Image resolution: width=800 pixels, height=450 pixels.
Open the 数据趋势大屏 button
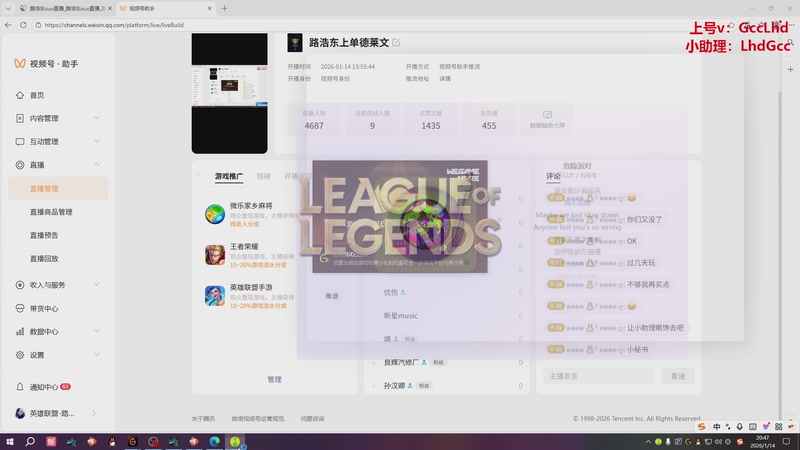[547, 120]
